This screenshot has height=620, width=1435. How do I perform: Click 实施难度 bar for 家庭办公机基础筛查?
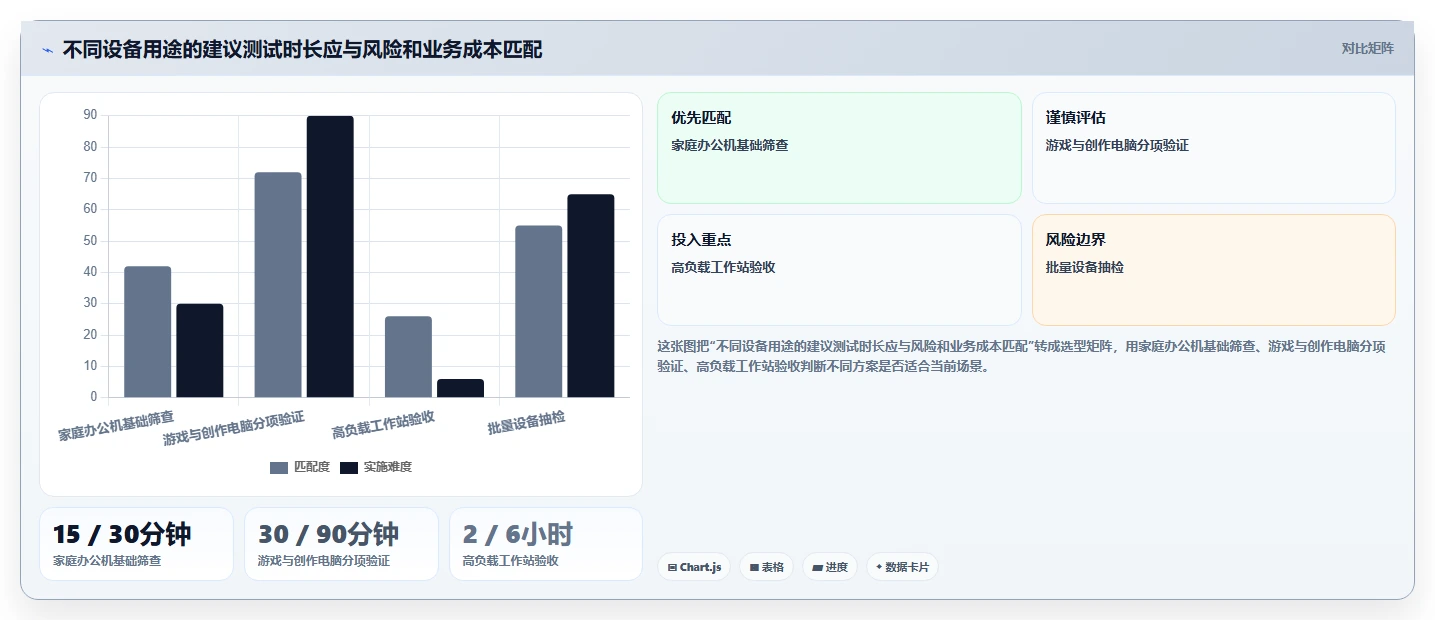pyautogui.click(x=200, y=350)
